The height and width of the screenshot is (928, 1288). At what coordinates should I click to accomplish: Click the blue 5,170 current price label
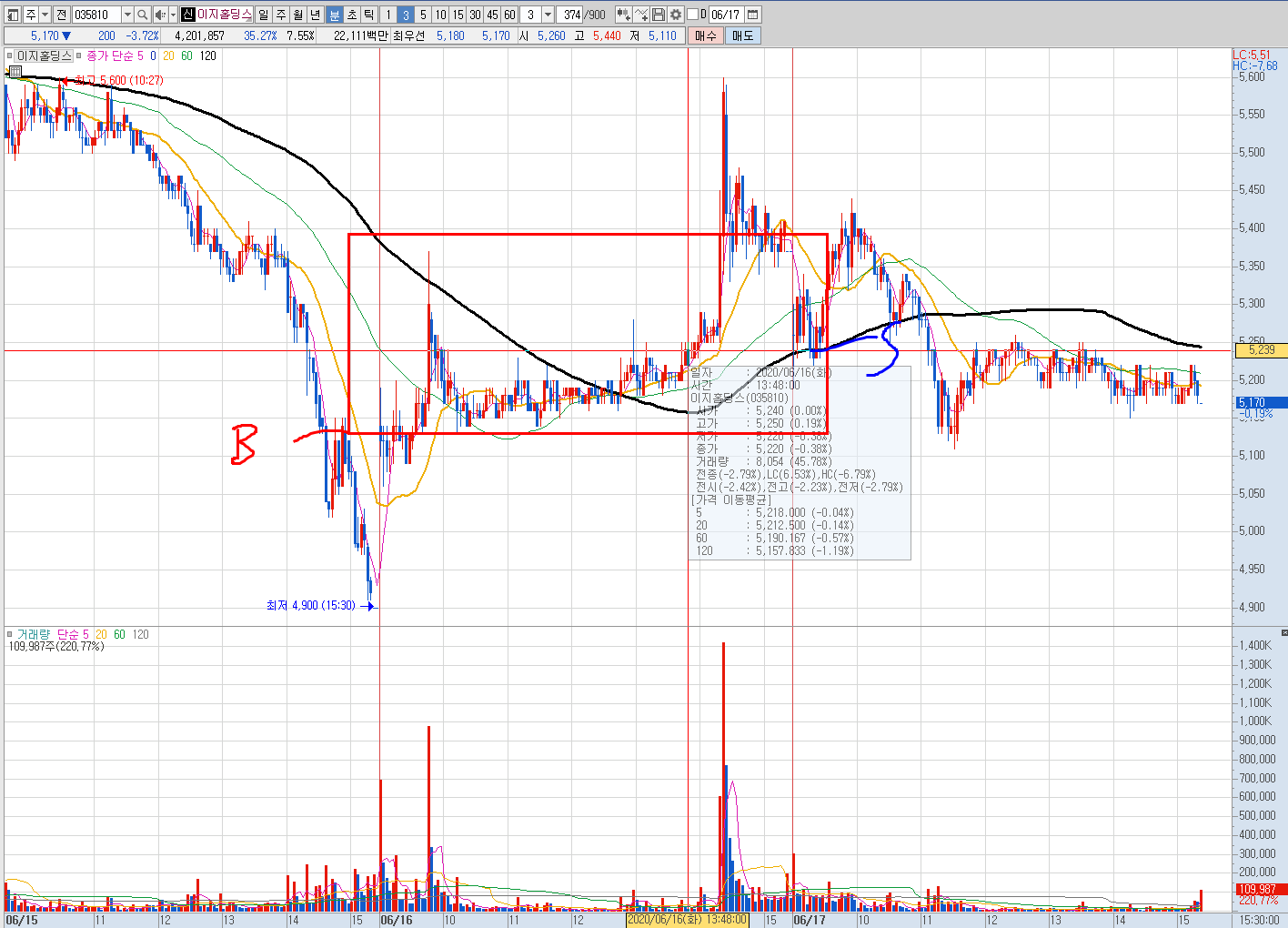pos(1261,402)
